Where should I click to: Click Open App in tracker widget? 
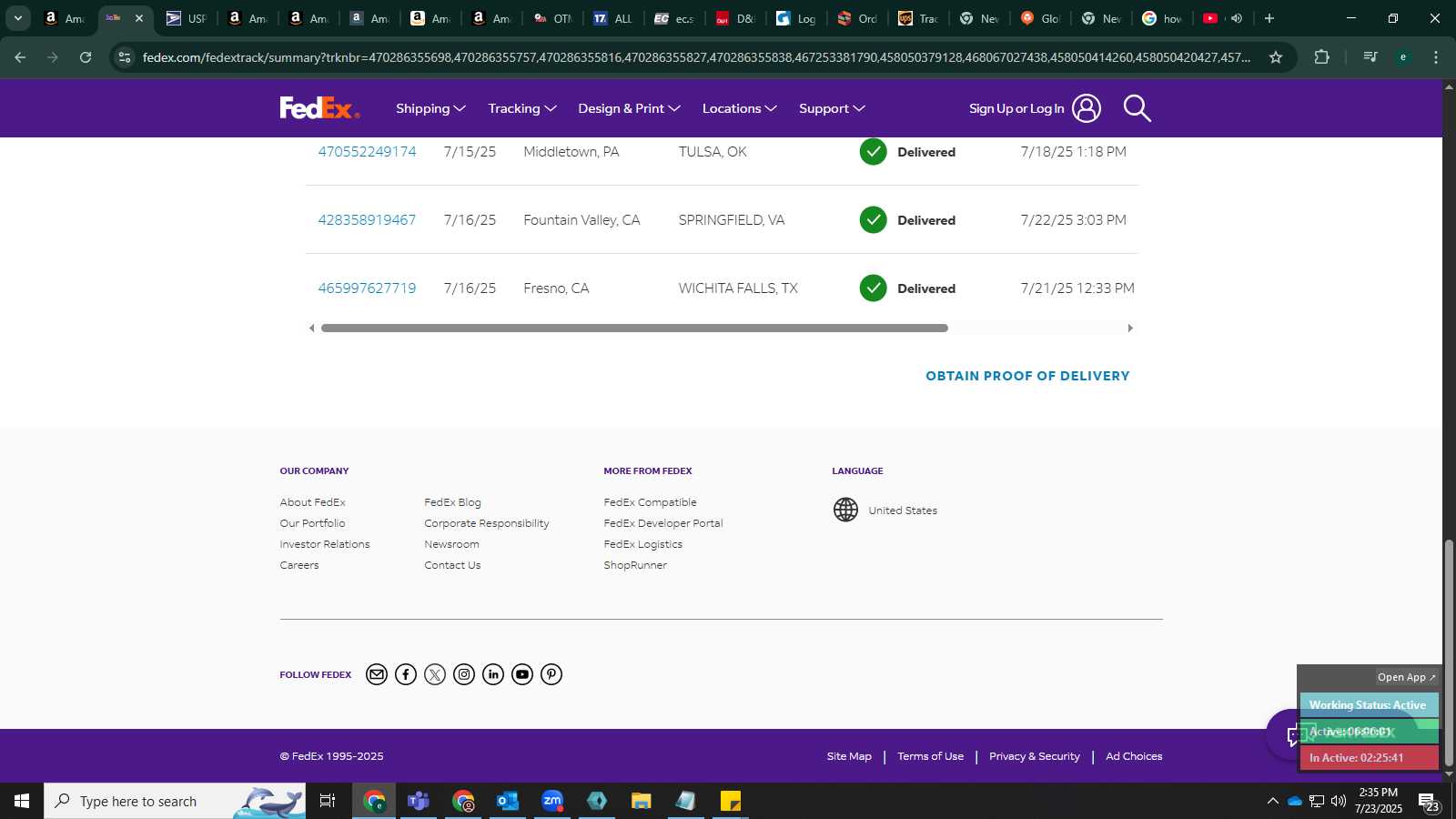pos(1406,677)
